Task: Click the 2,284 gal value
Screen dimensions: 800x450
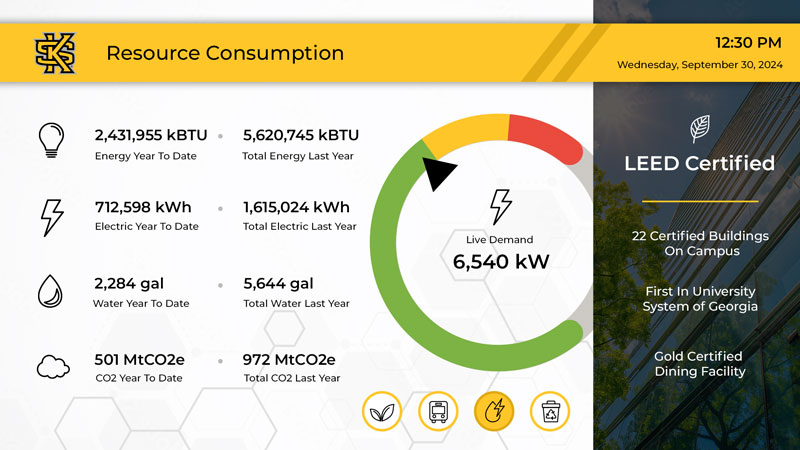Action: pos(129,284)
